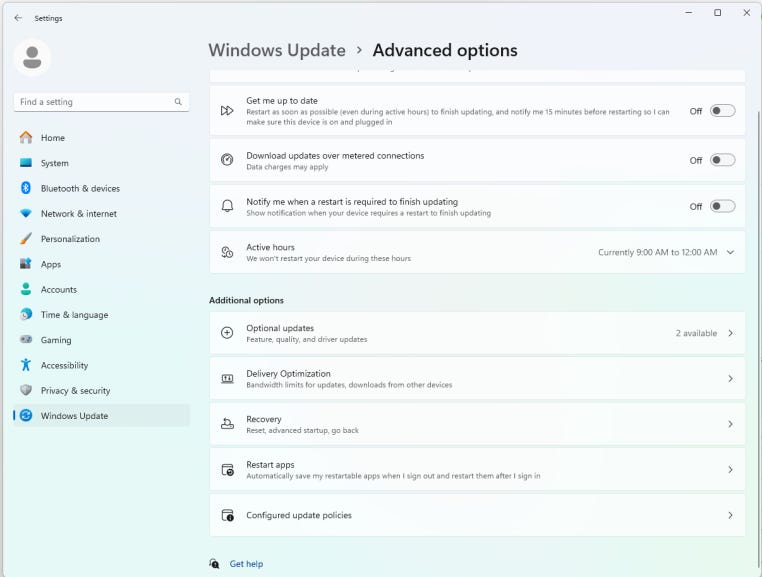Click 'Restart apps' title text
The width and height of the screenshot is (762, 577).
pyautogui.click(x=270, y=465)
